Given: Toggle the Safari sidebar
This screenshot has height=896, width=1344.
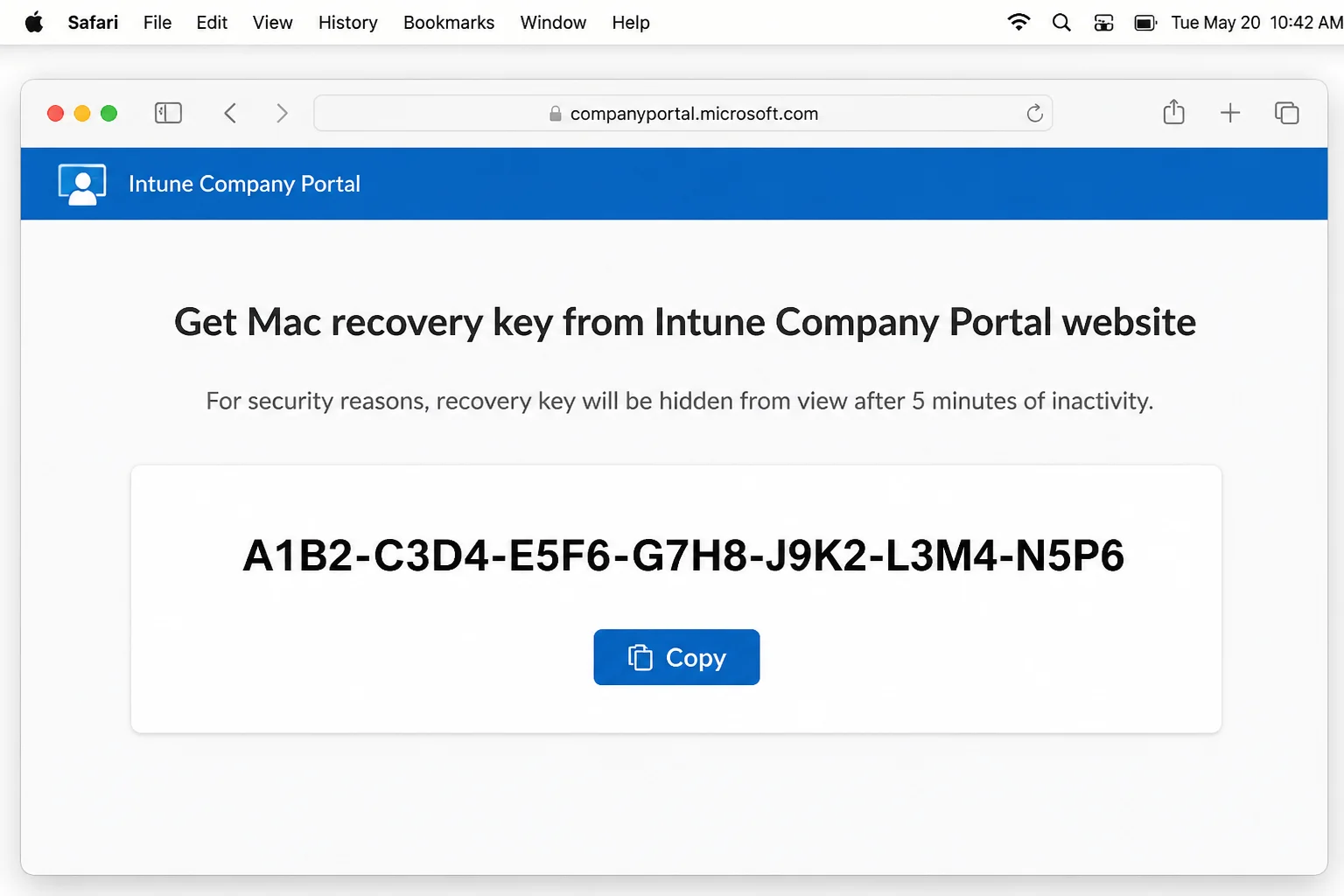Looking at the screenshot, I should click(x=168, y=113).
